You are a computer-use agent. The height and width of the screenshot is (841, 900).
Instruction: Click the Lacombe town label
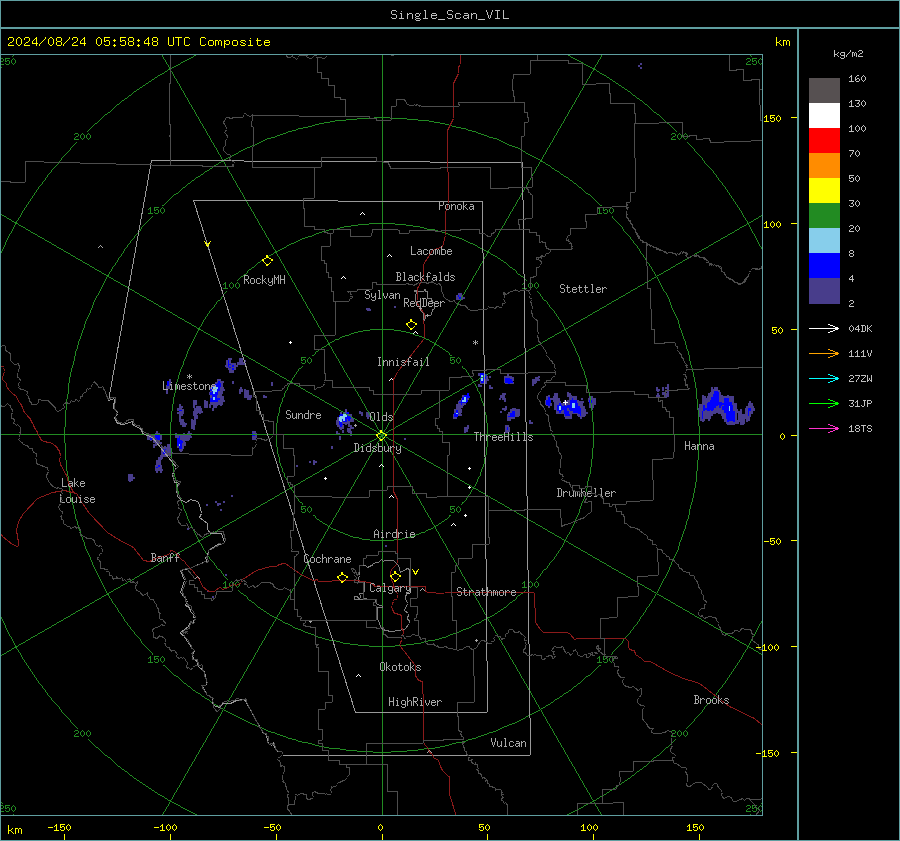tap(431, 251)
